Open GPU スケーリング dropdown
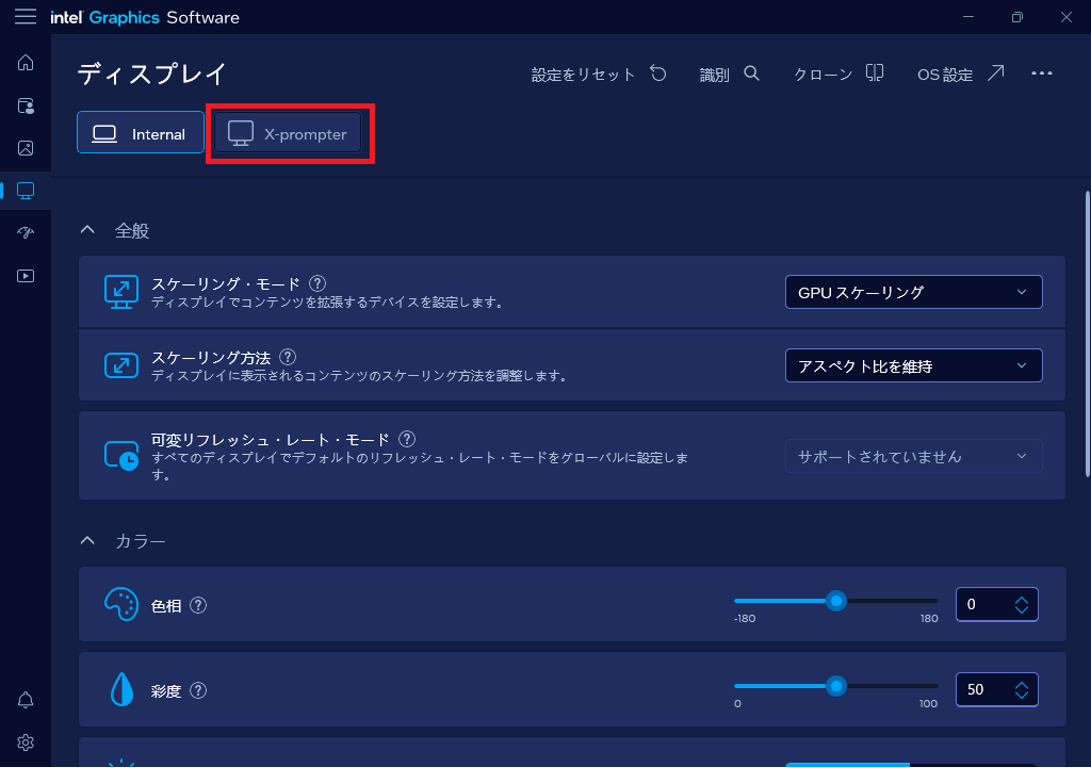Viewport: 1091px width, 768px height. (914, 292)
